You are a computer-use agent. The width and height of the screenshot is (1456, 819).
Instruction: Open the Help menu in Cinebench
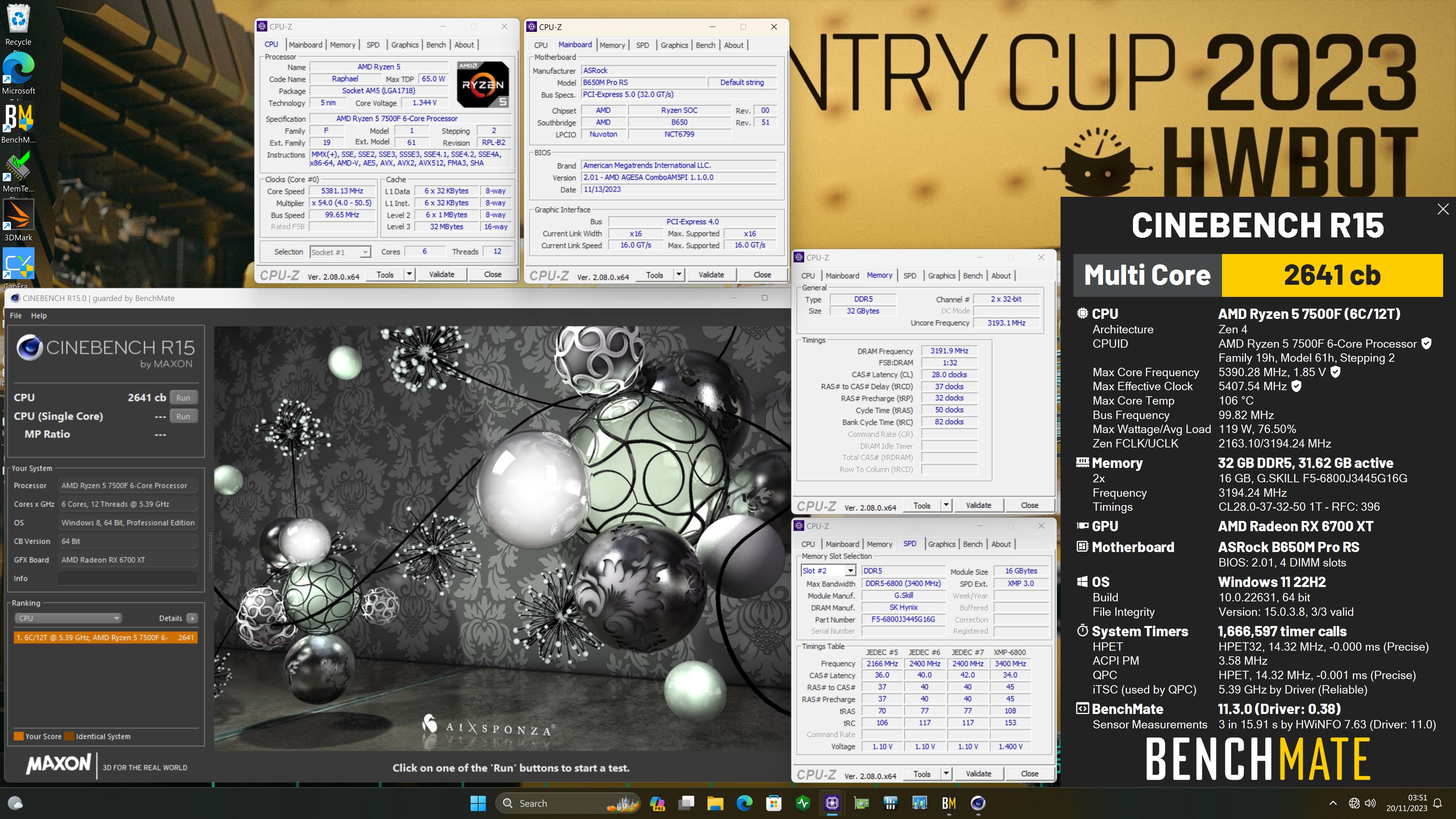coord(38,315)
